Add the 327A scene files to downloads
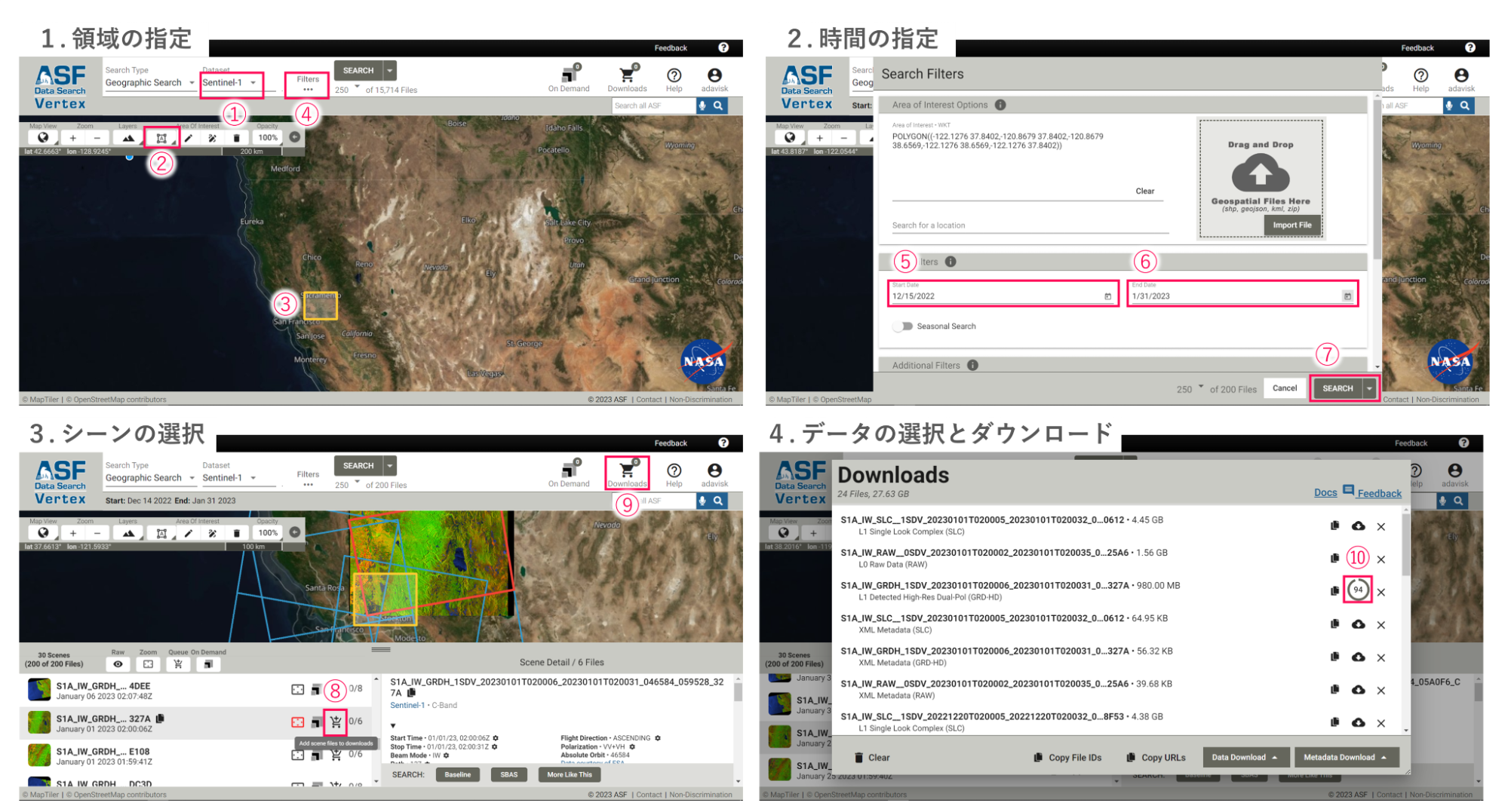 pos(336,722)
